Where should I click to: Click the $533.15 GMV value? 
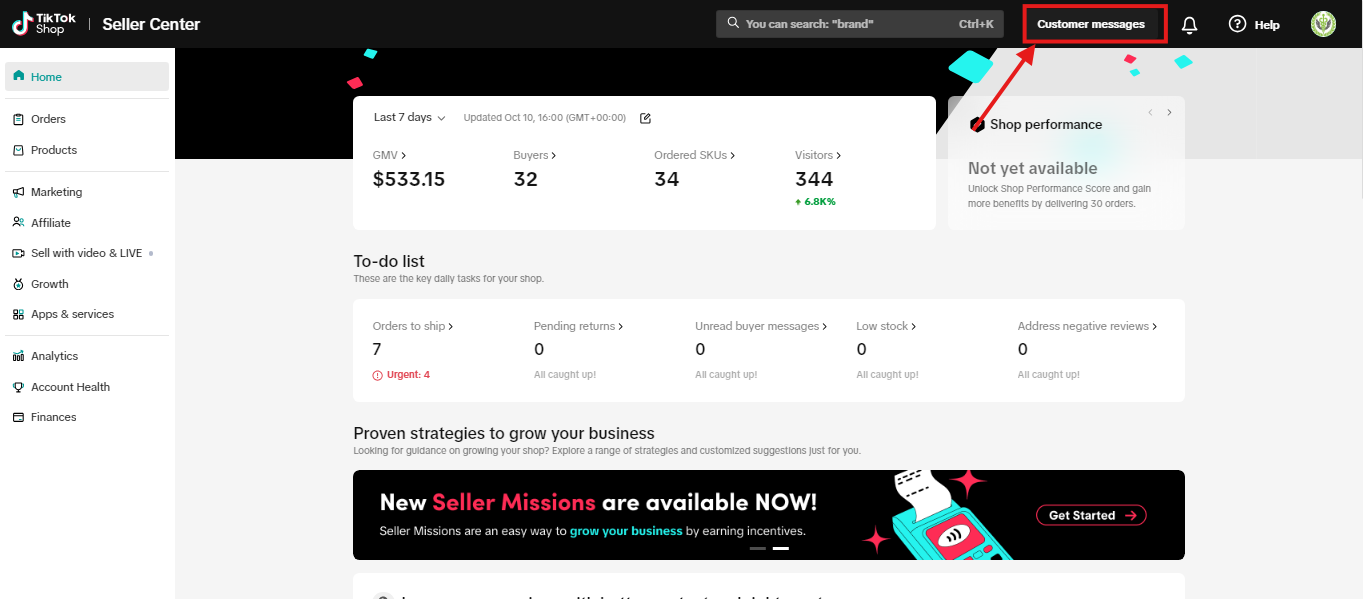[x=409, y=179]
